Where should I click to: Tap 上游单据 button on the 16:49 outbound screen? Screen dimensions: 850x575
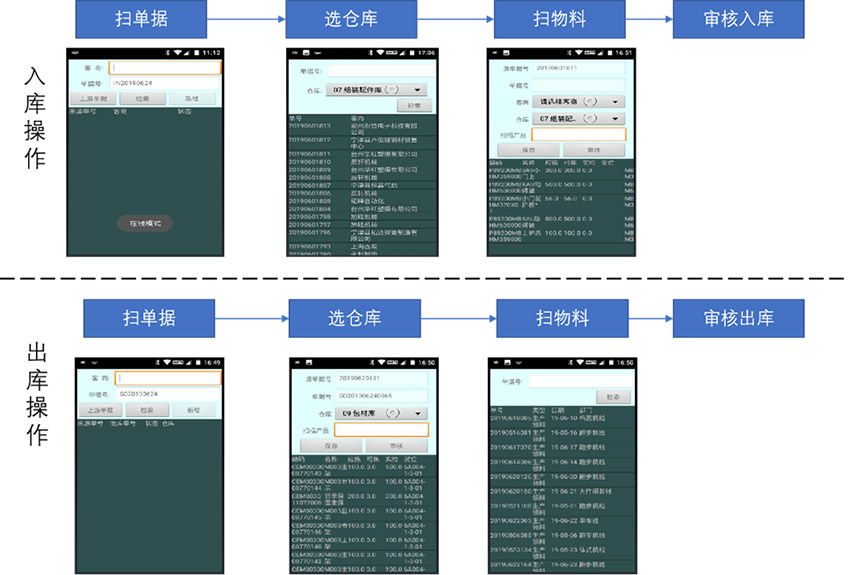pyautogui.click(x=100, y=410)
